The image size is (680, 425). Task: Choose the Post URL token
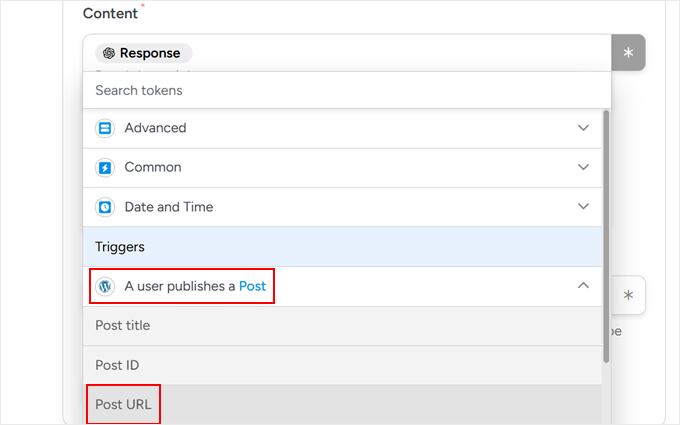[x=123, y=405]
